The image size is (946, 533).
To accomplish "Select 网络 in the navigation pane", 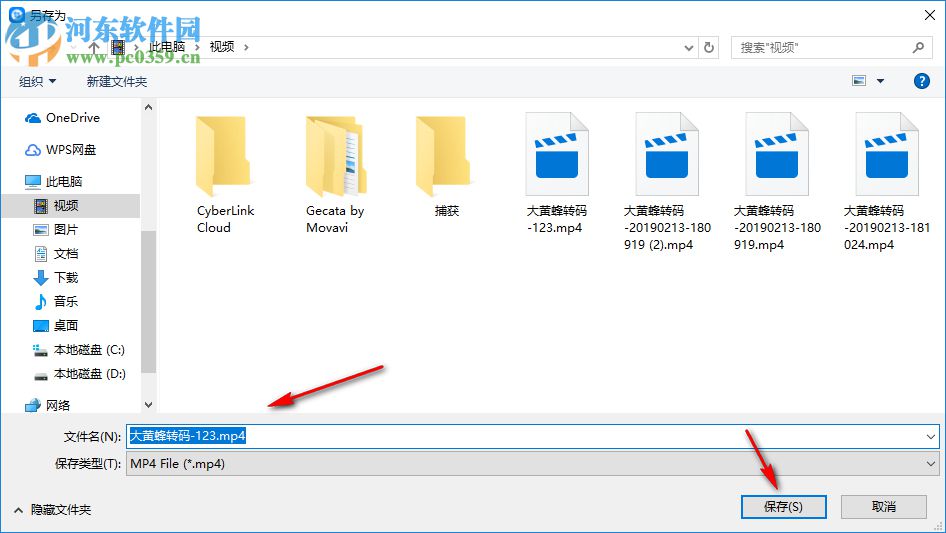I will pos(47,405).
